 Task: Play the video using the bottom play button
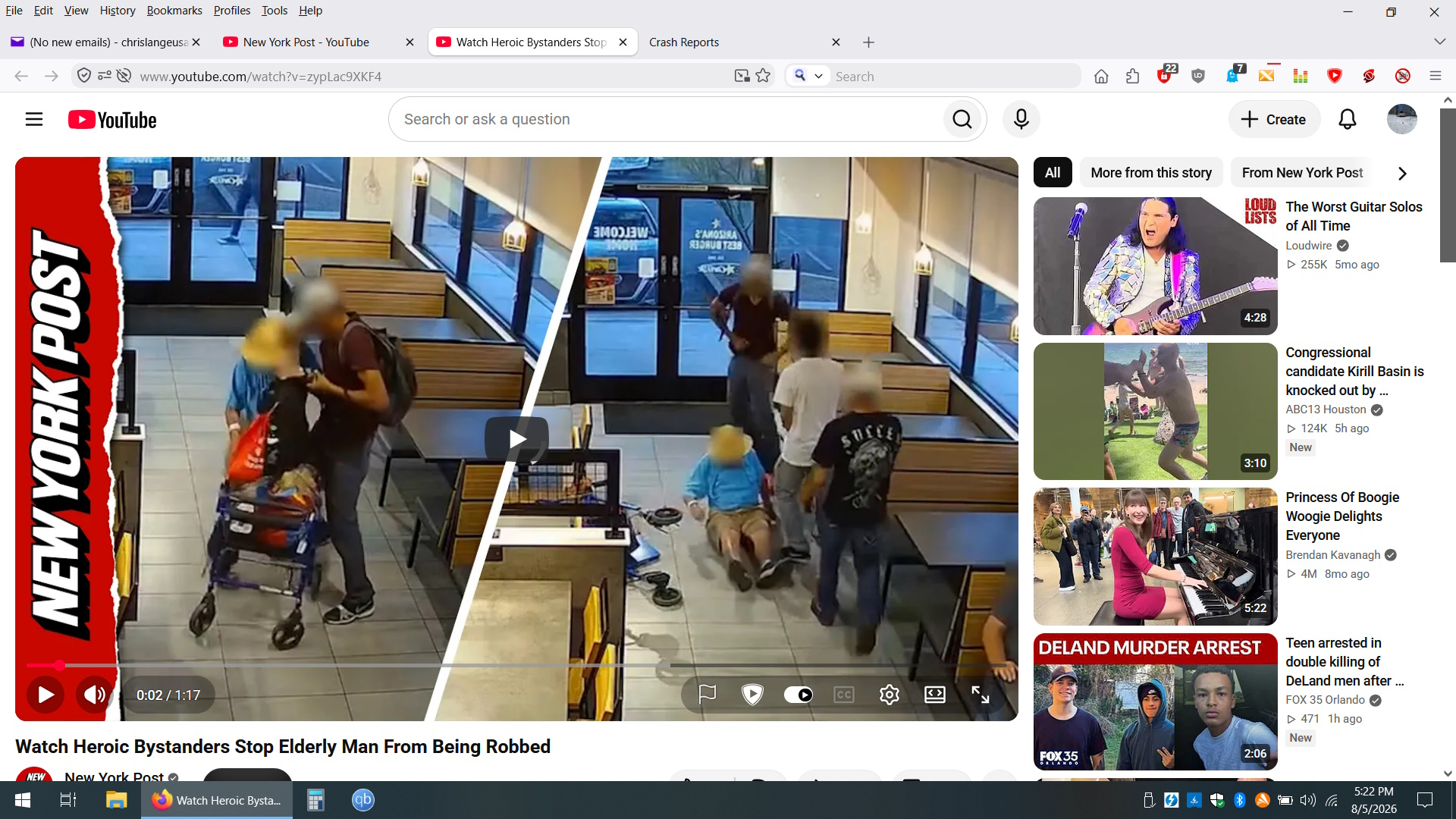point(45,695)
